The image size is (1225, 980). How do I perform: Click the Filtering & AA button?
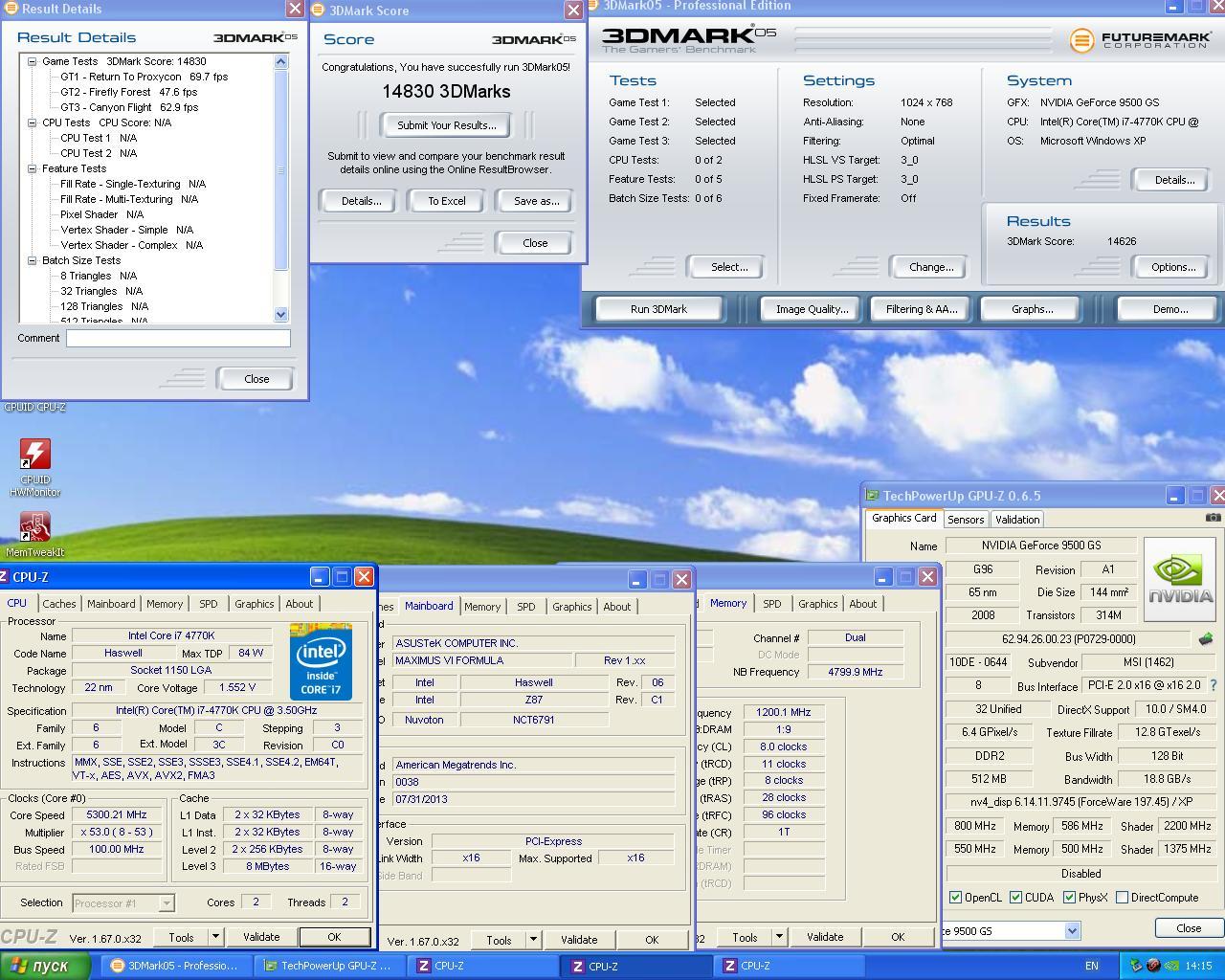click(x=921, y=309)
